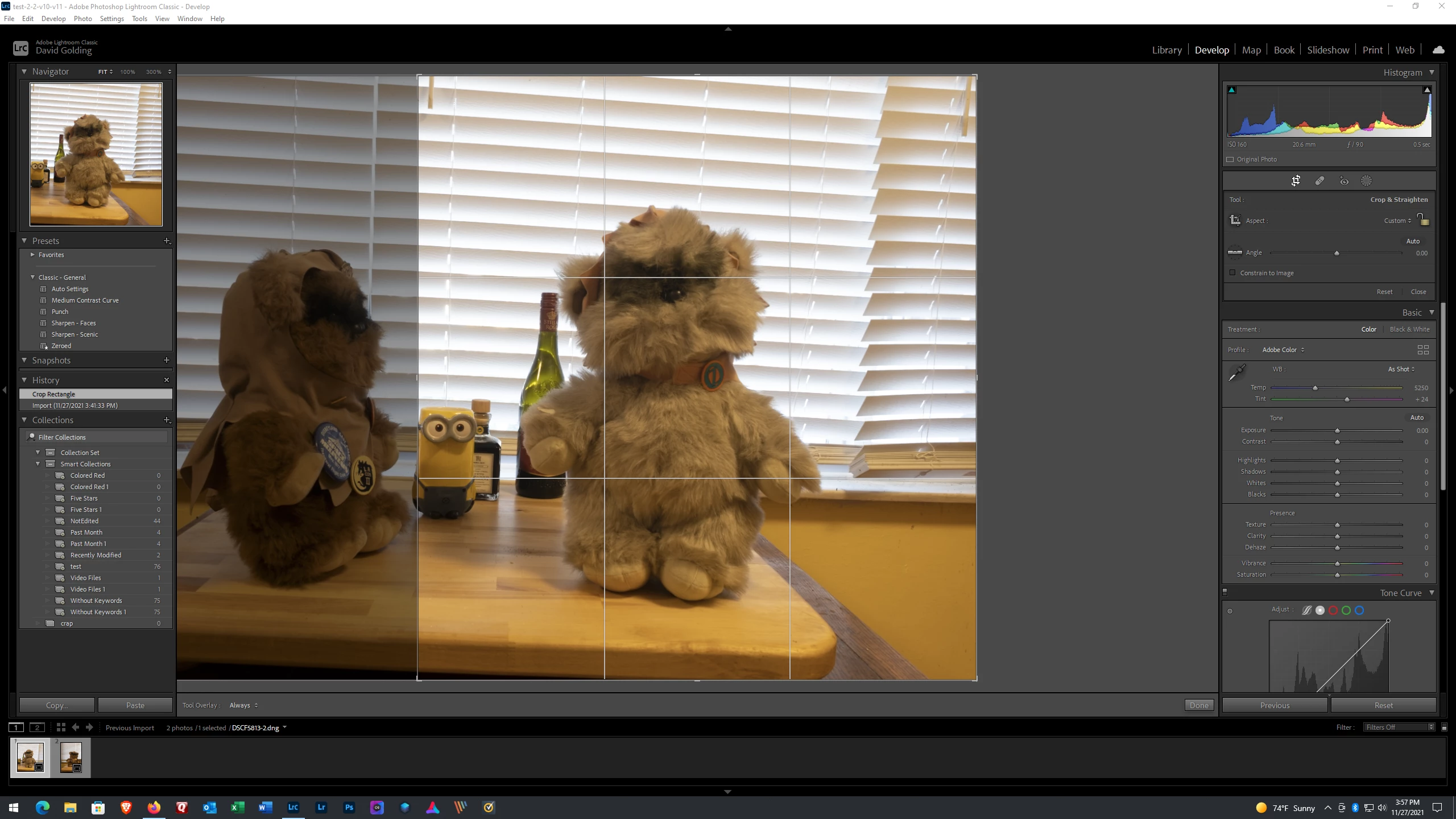Click the aspect ratio lock icon
The height and width of the screenshot is (819, 1456).
coord(1422,220)
